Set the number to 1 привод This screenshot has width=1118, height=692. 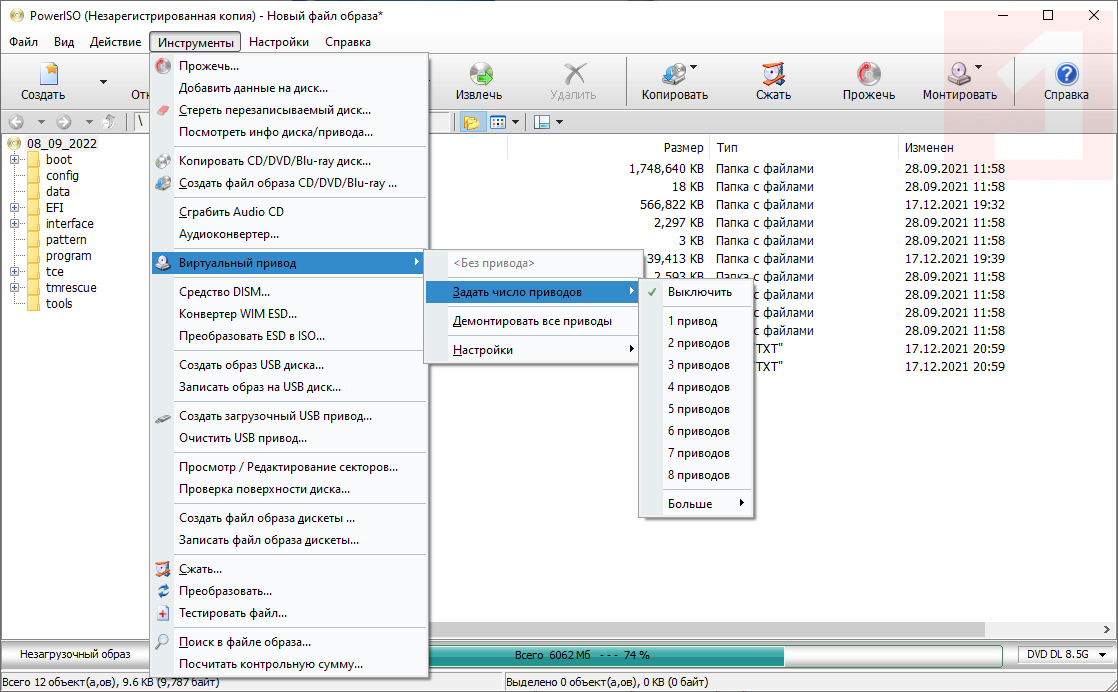point(696,321)
